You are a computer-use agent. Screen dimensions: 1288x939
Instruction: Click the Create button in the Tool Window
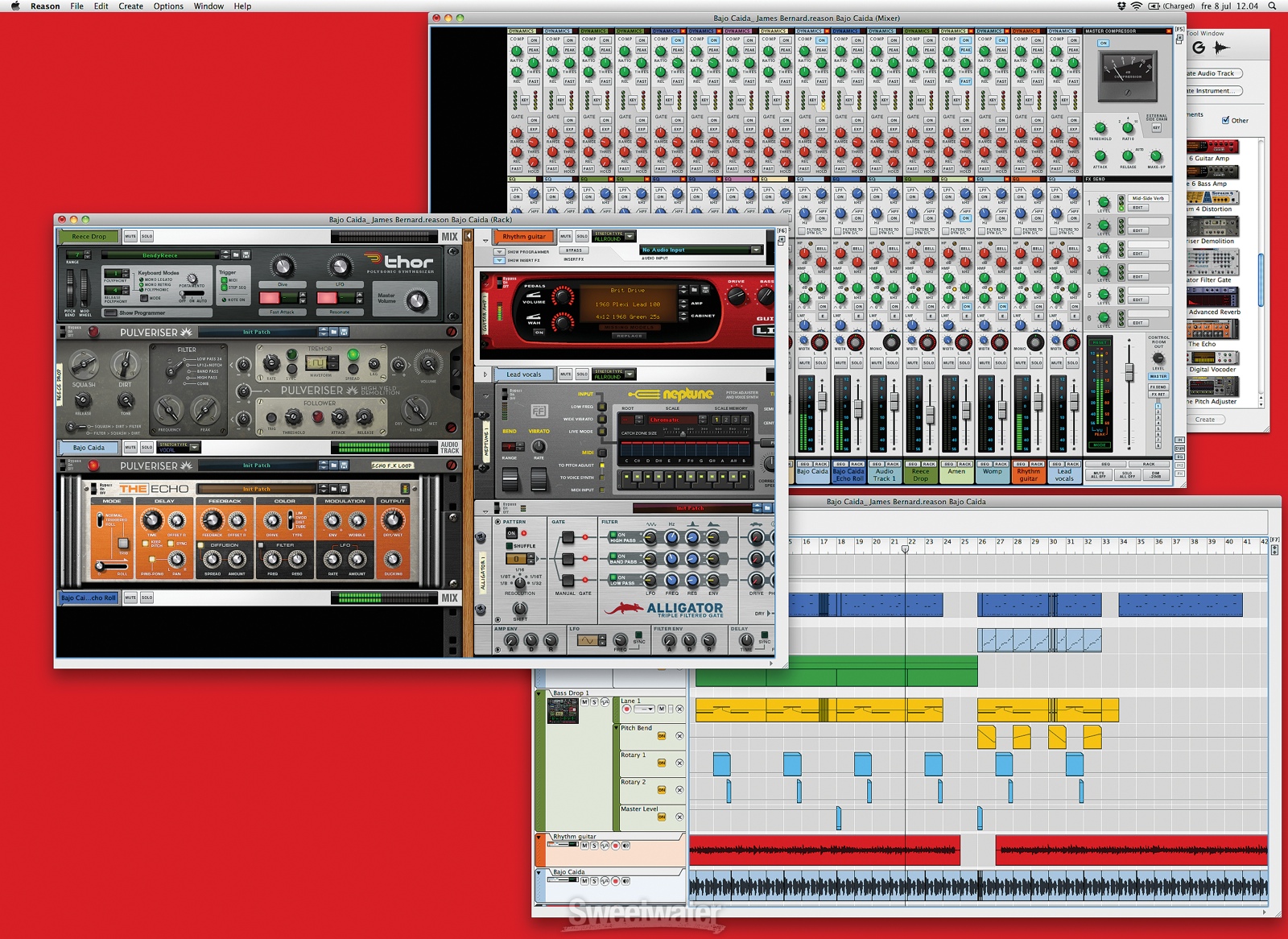pyautogui.click(x=1205, y=419)
